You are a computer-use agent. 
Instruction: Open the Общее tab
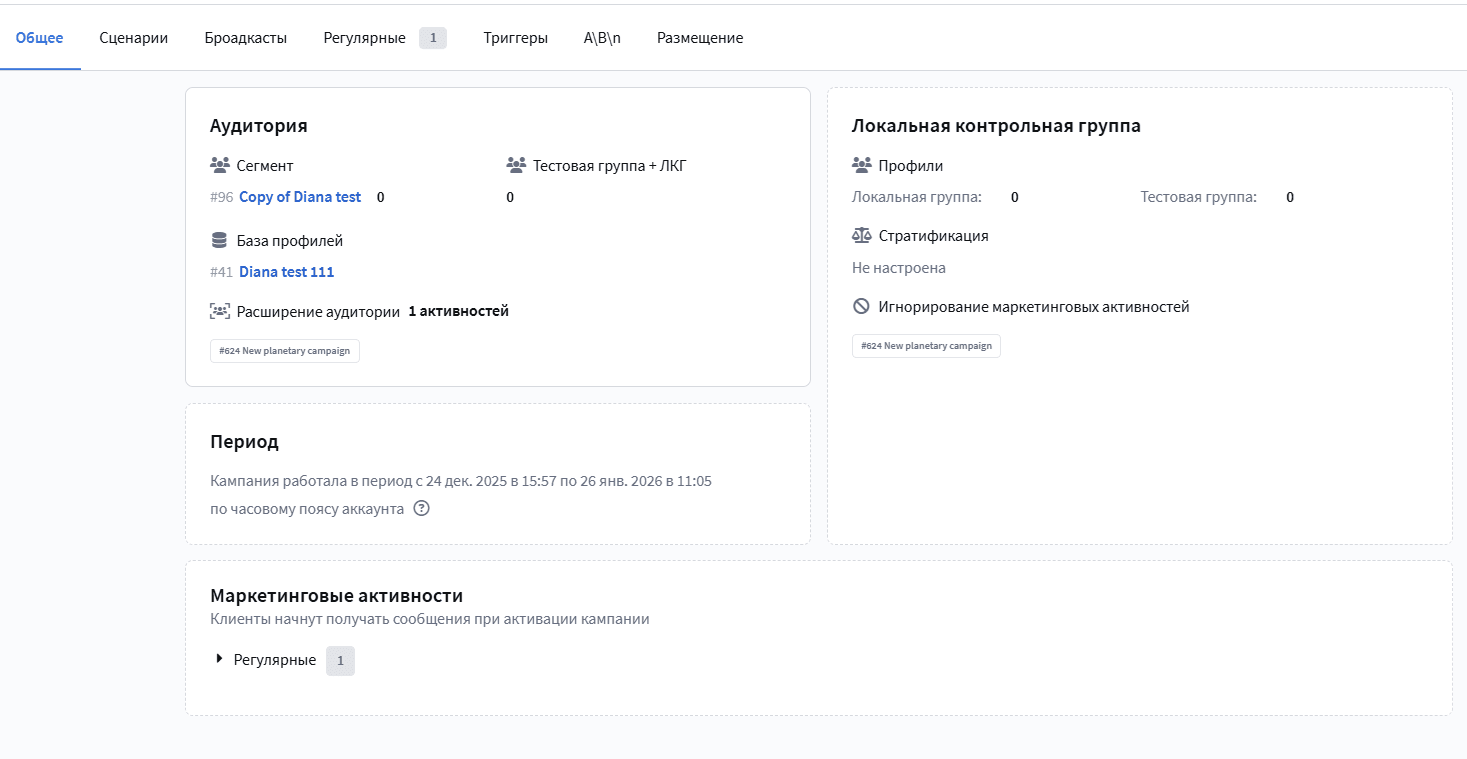click(x=40, y=38)
